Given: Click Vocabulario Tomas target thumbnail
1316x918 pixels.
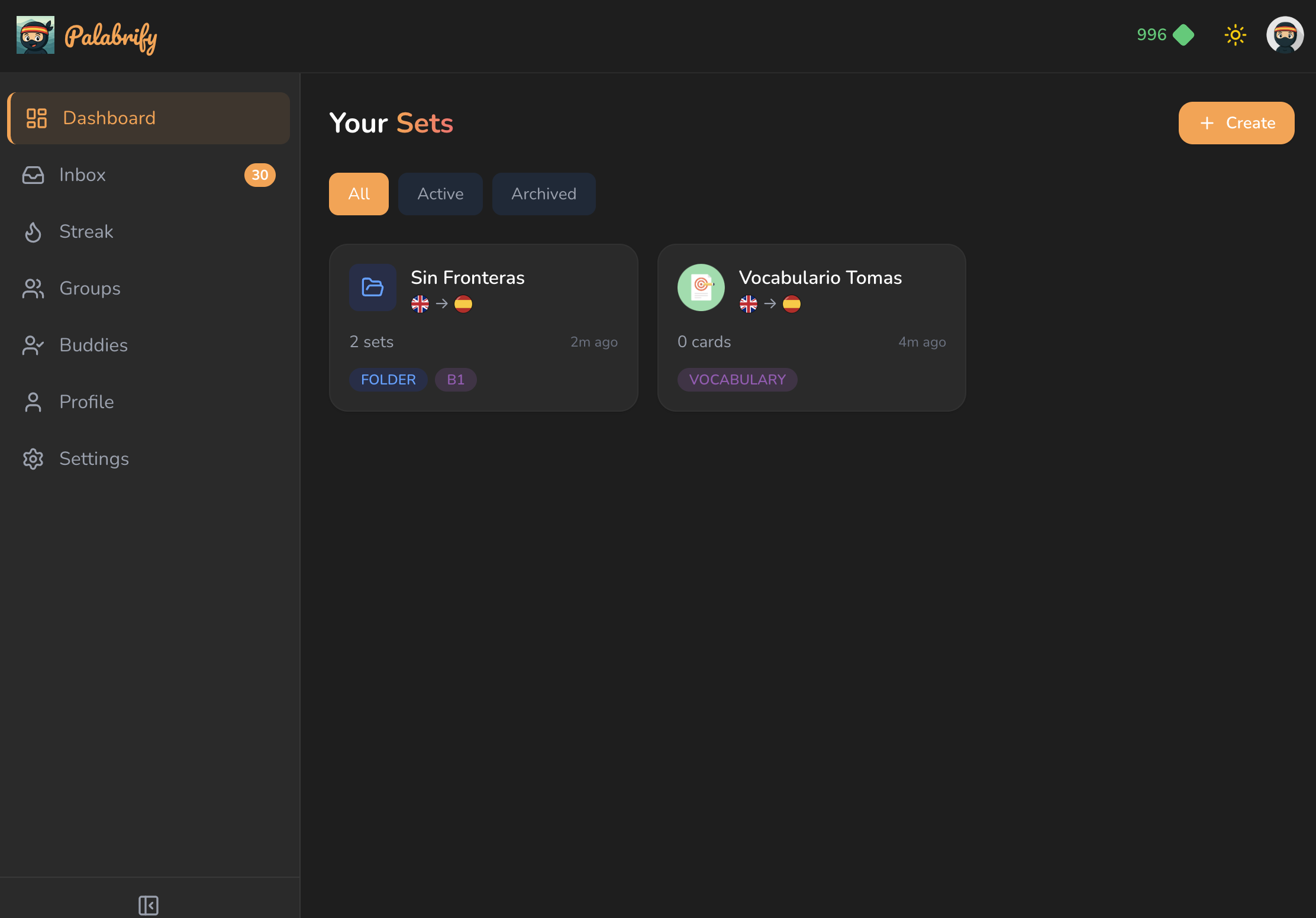Looking at the screenshot, I should pyautogui.click(x=701, y=287).
